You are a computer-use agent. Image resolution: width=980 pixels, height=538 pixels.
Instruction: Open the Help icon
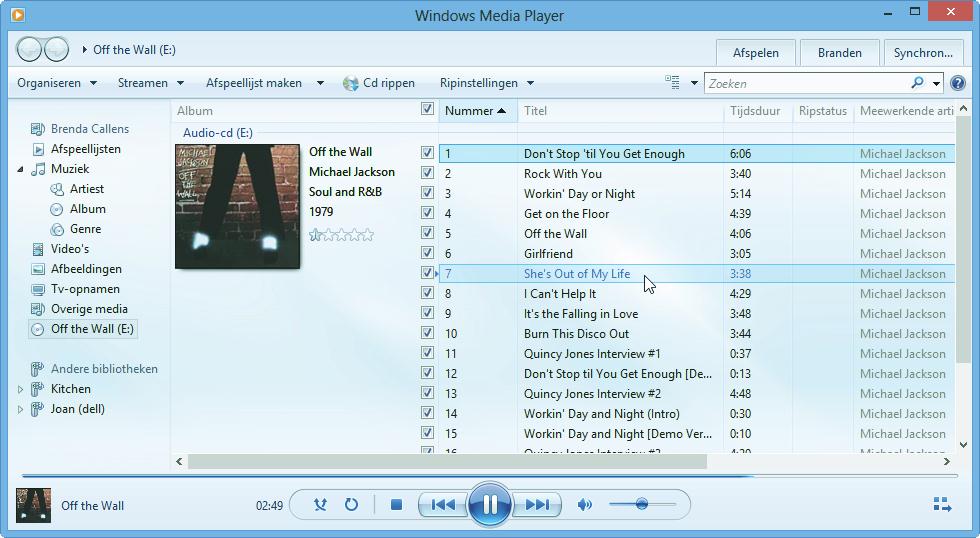pos(958,83)
